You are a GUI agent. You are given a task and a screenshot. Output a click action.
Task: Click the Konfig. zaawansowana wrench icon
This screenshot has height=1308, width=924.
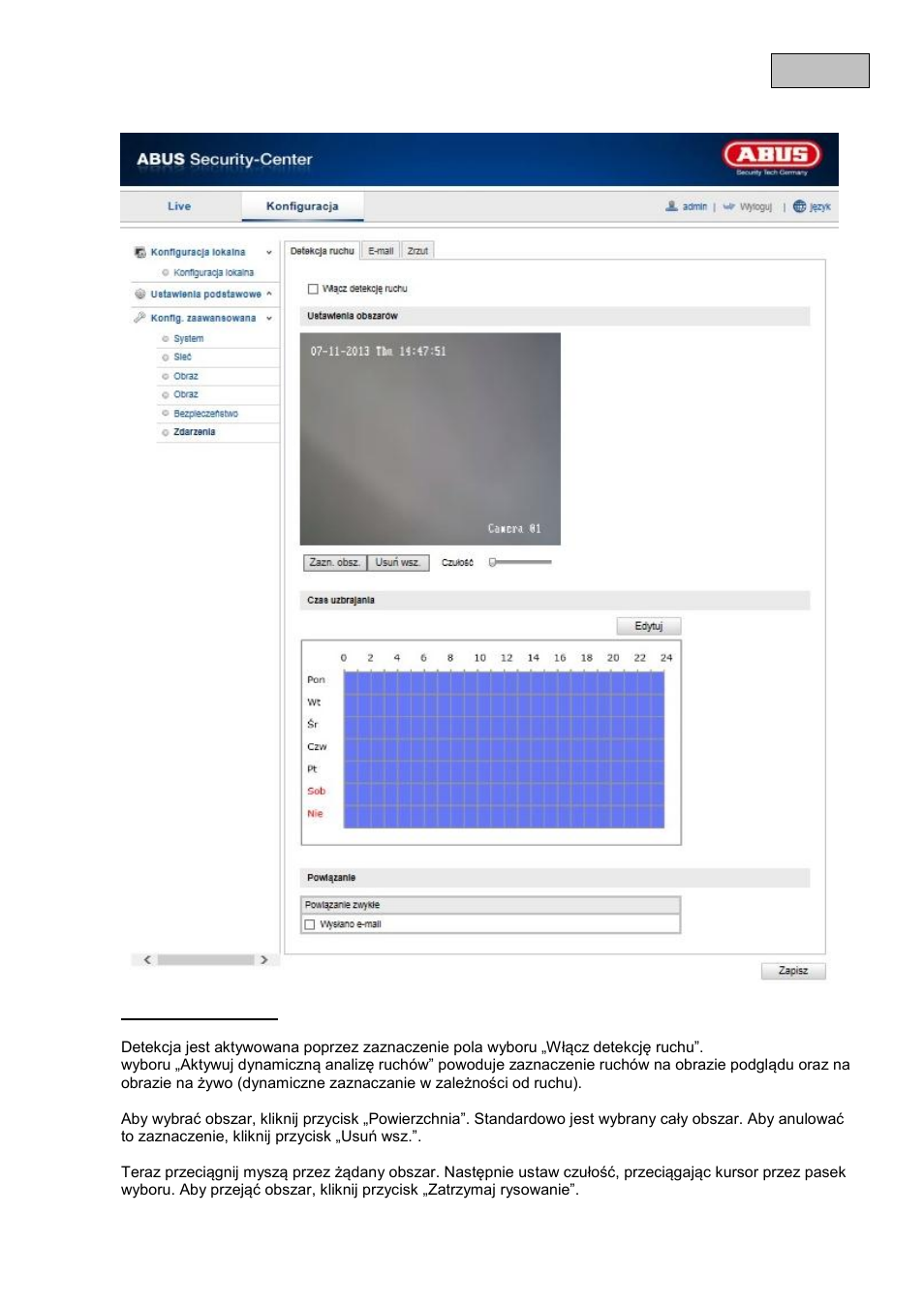(140, 318)
